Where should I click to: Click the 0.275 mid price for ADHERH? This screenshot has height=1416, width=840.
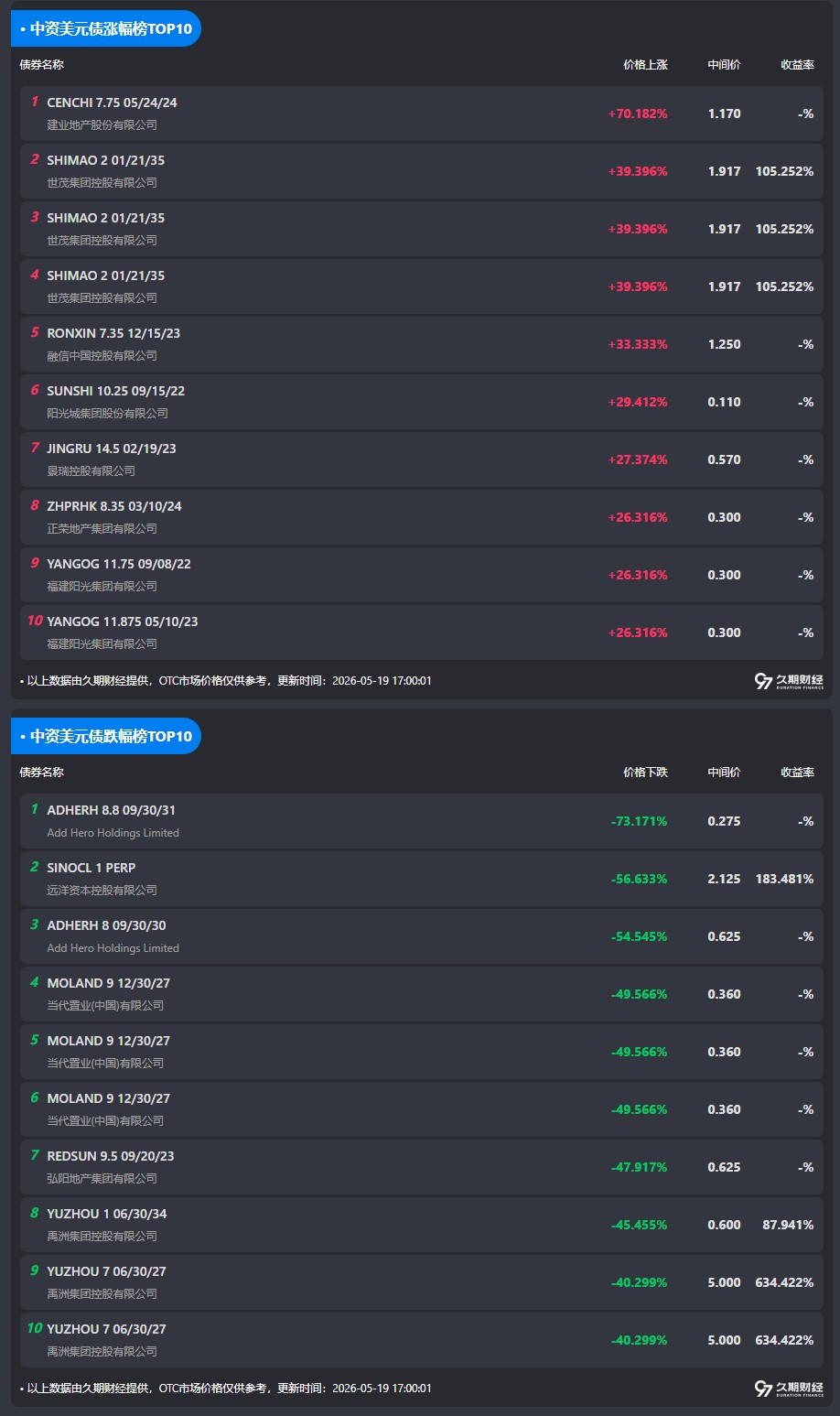pos(724,822)
